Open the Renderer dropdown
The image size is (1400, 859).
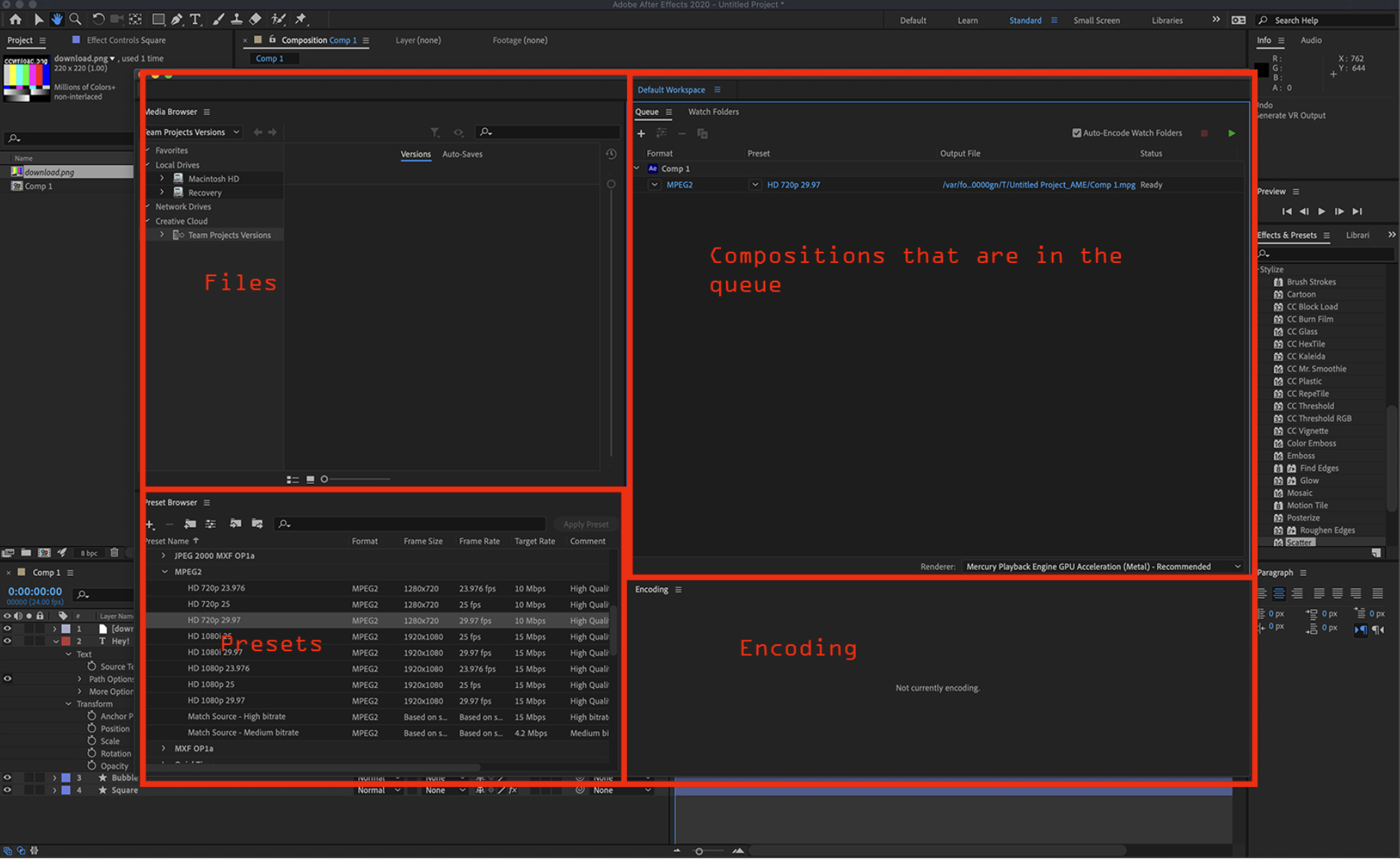(1103, 567)
